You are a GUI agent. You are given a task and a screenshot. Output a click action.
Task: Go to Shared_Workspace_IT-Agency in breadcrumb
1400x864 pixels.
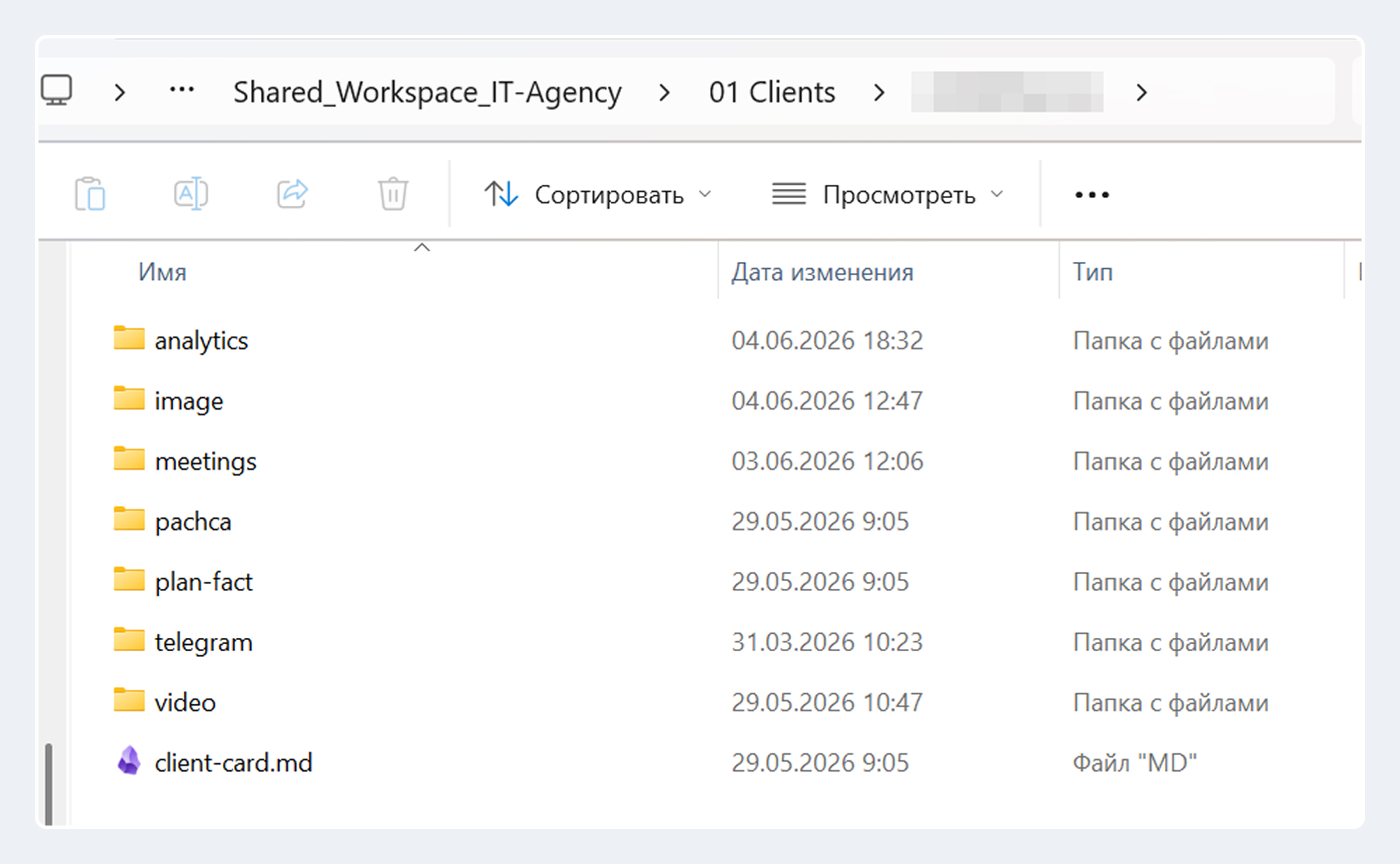(428, 92)
